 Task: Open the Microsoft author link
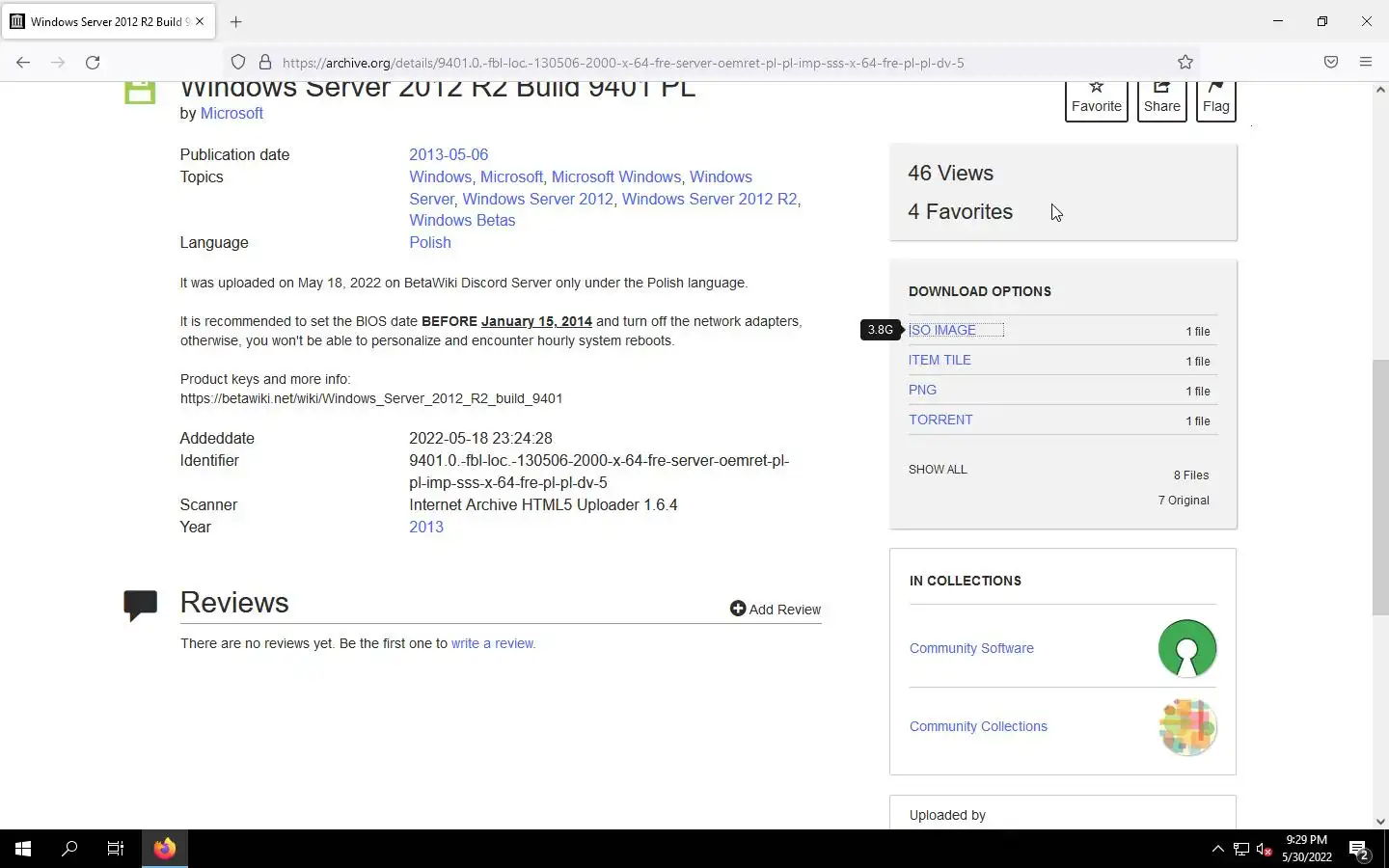tap(231, 114)
